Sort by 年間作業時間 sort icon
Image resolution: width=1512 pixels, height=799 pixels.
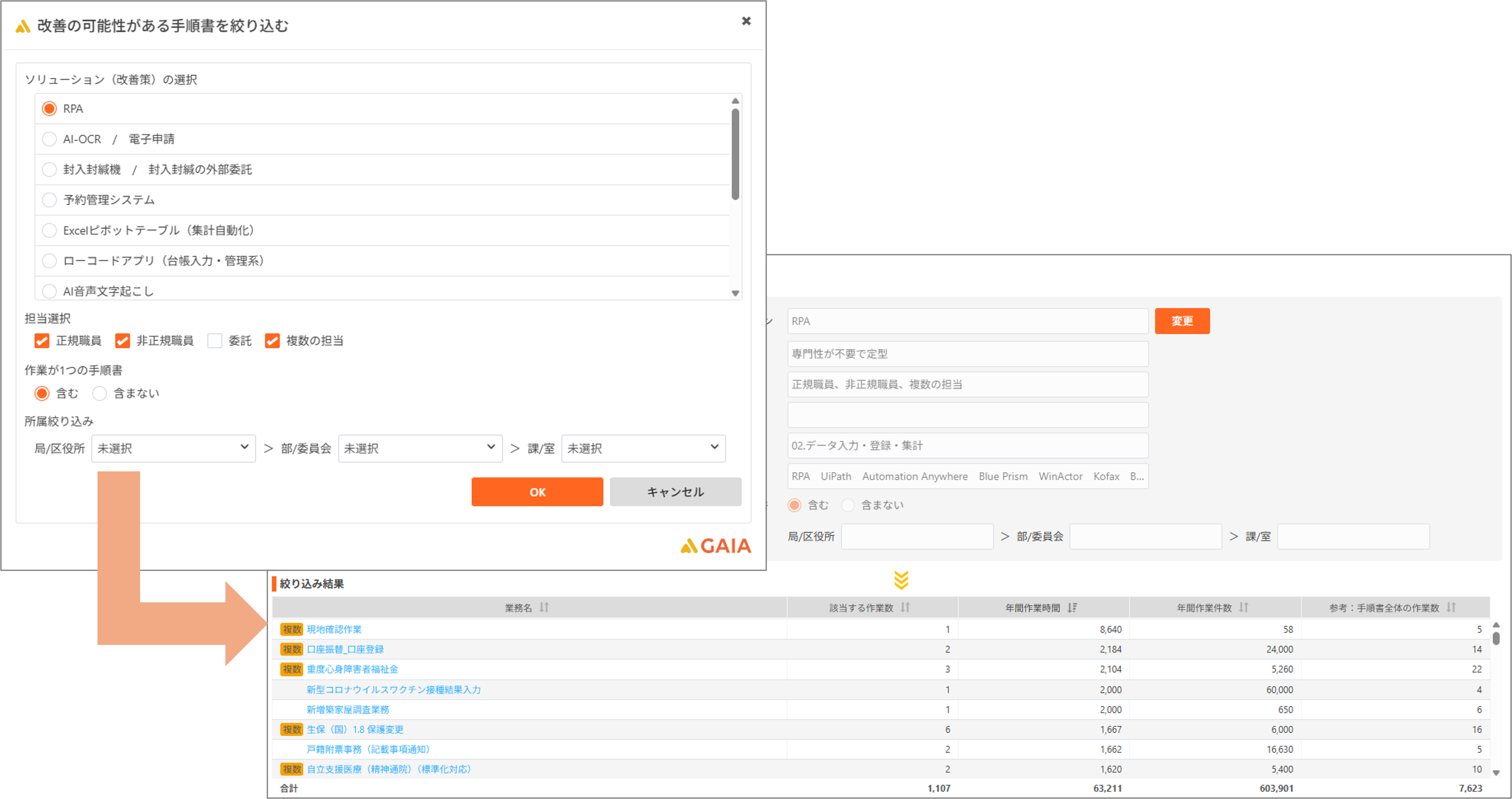coord(1072,607)
